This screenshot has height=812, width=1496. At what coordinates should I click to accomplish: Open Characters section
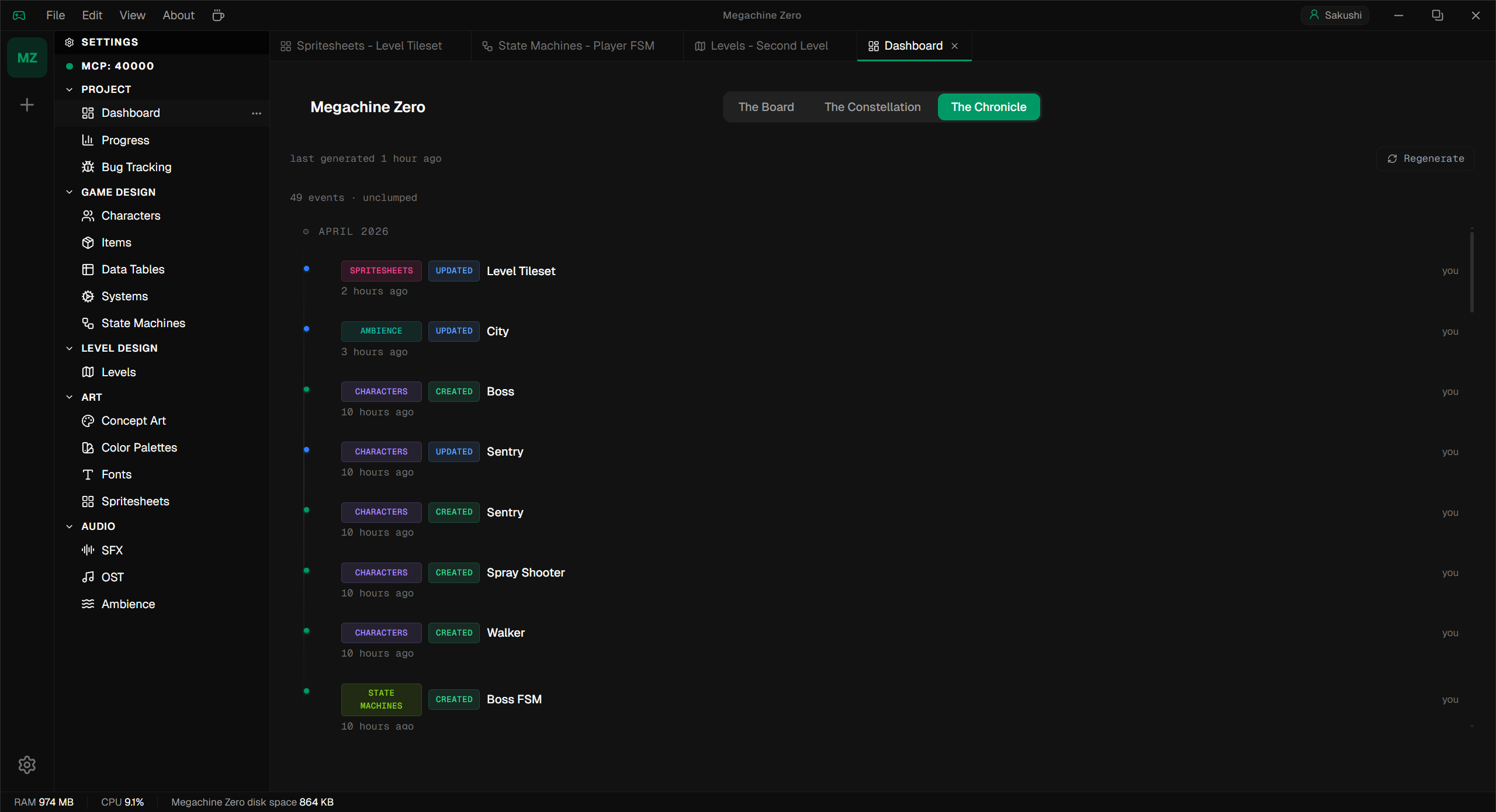161,216
